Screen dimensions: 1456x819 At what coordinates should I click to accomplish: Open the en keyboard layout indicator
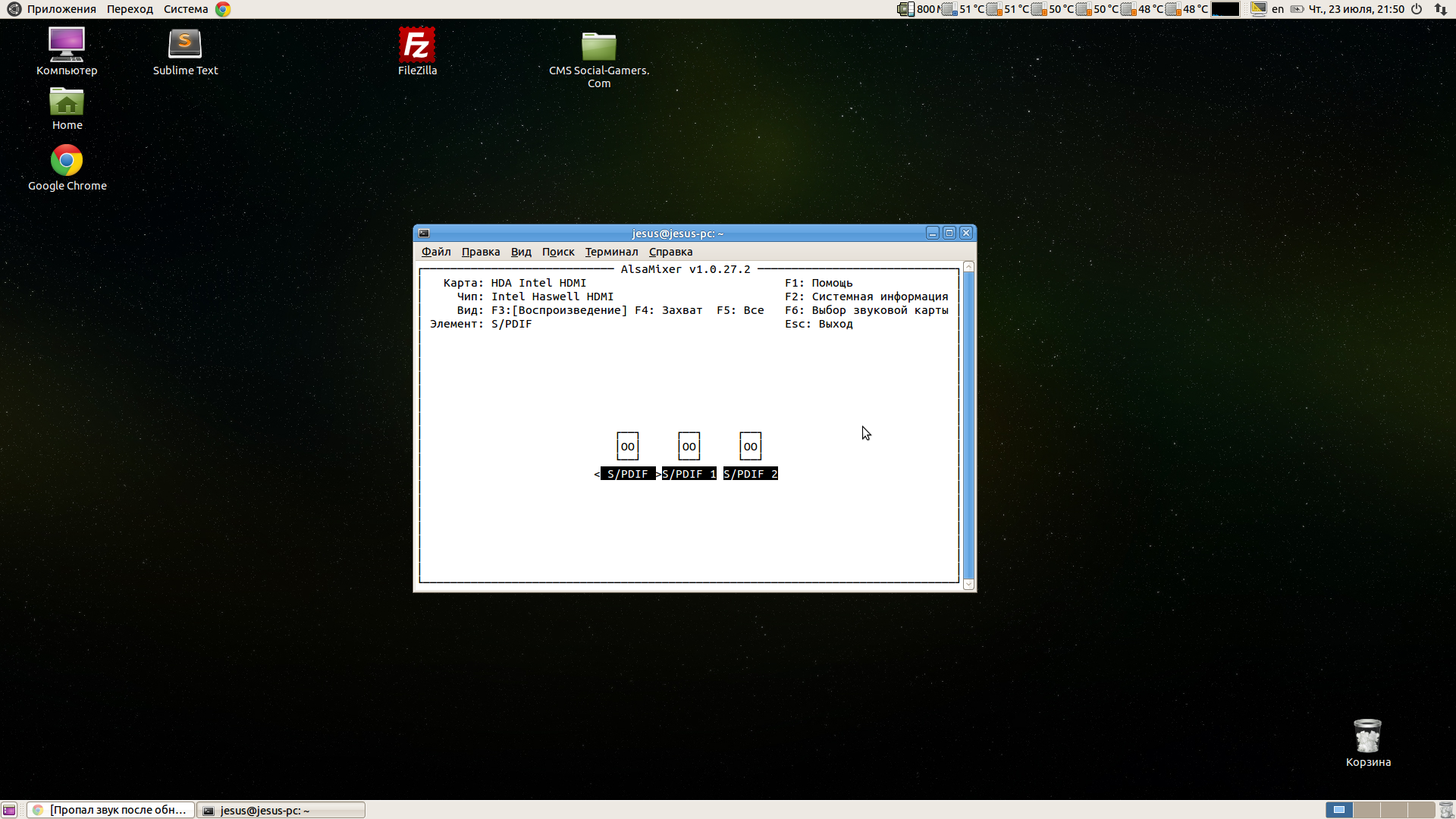click(1278, 9)
